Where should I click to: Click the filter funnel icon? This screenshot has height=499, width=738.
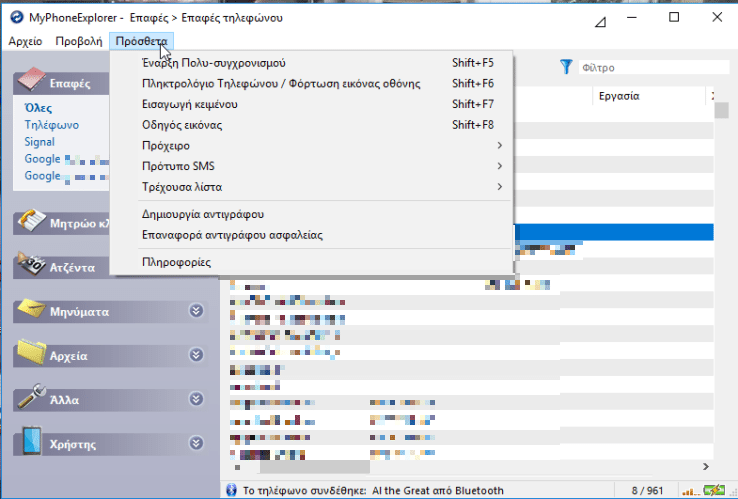point(566,67)
